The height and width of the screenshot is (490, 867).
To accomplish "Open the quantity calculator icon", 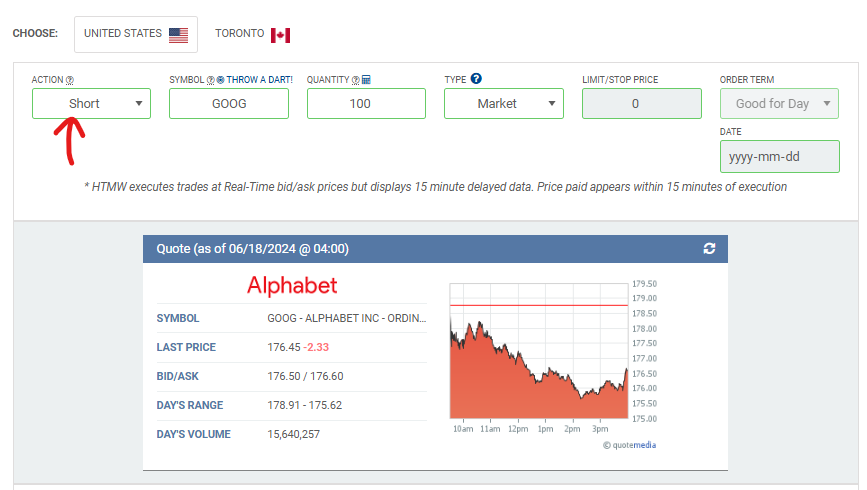I will pos(366,80).
